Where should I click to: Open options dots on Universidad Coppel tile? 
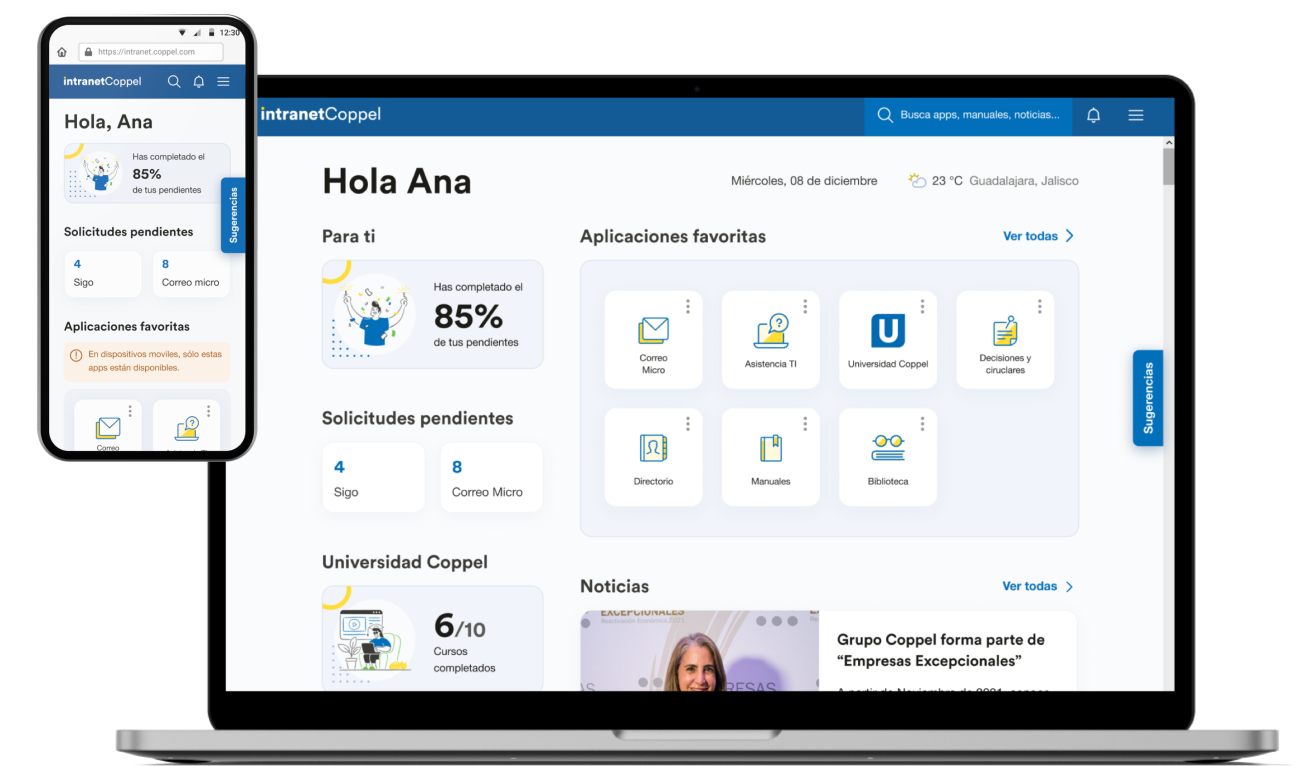pyautogui.click(x=922, y=306)
